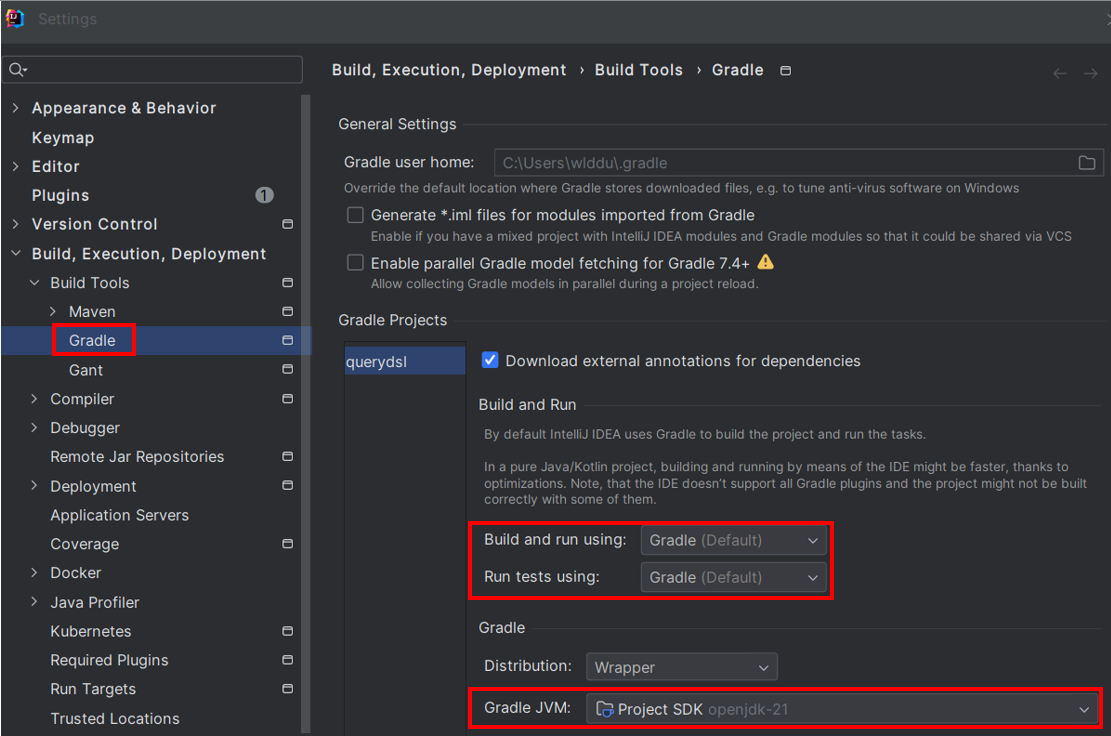
Task: Click project-level icon on Run Targets row
Action: tap(288, 689)
